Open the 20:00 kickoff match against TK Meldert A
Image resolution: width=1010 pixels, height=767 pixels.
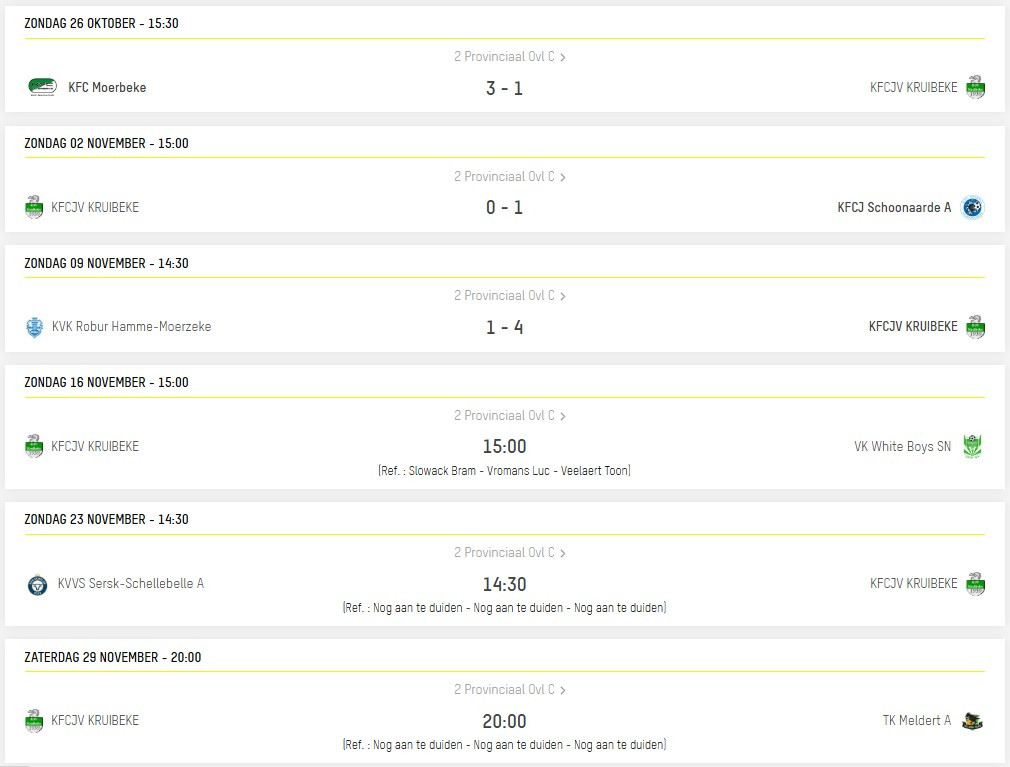point(504,721)
